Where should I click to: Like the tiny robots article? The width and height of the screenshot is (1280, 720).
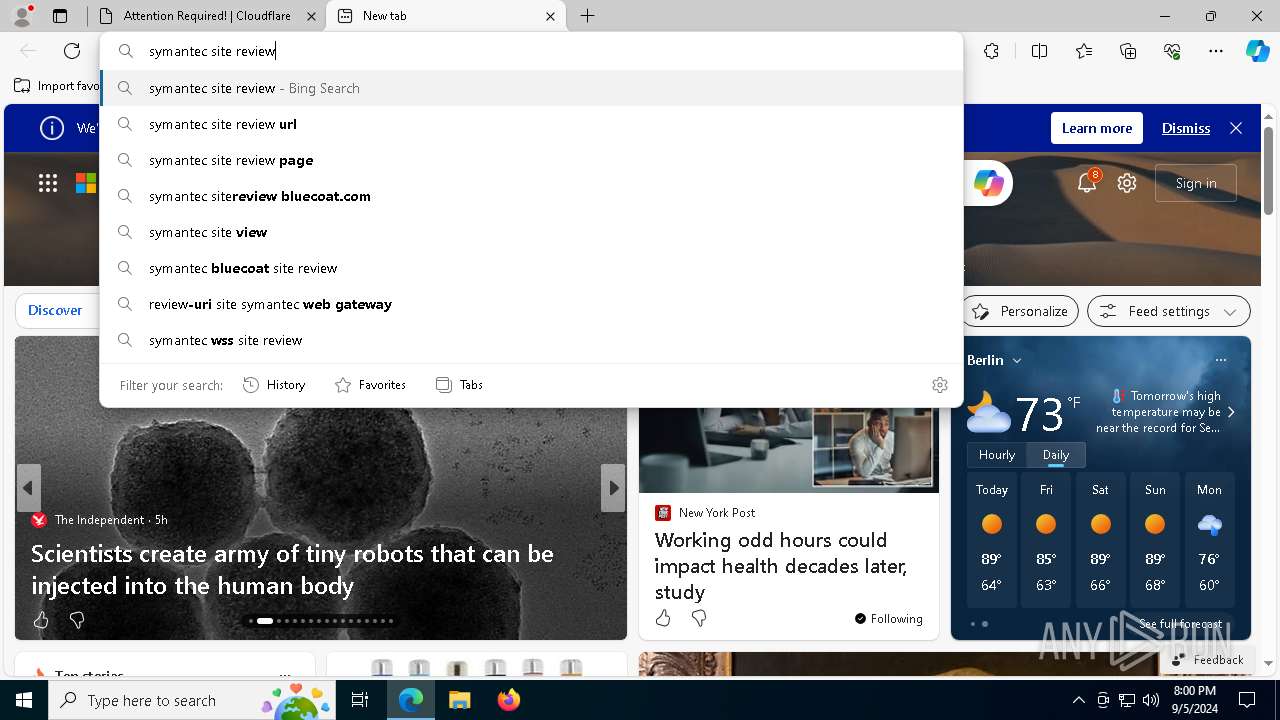click(41, 621)
